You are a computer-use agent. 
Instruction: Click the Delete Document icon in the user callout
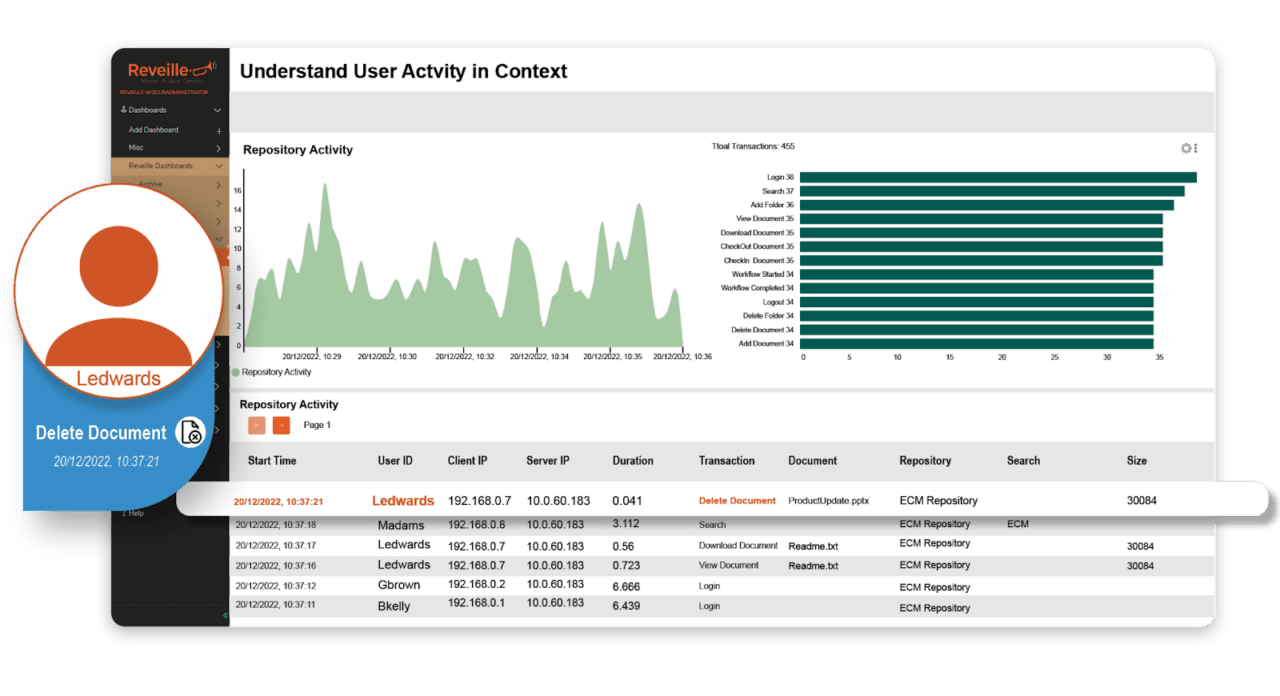[191, 432]
